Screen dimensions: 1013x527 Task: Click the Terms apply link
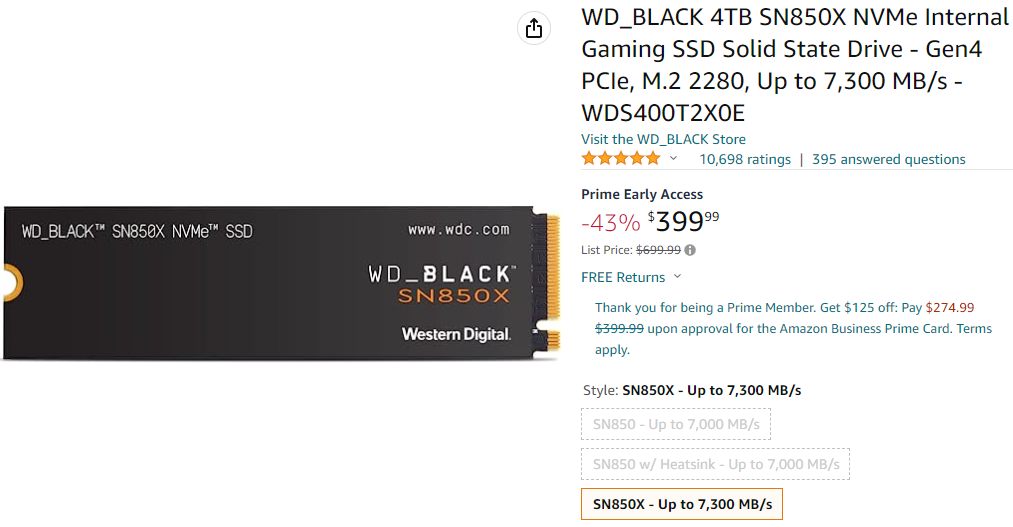pyautogui.click(x=974, y=328)
